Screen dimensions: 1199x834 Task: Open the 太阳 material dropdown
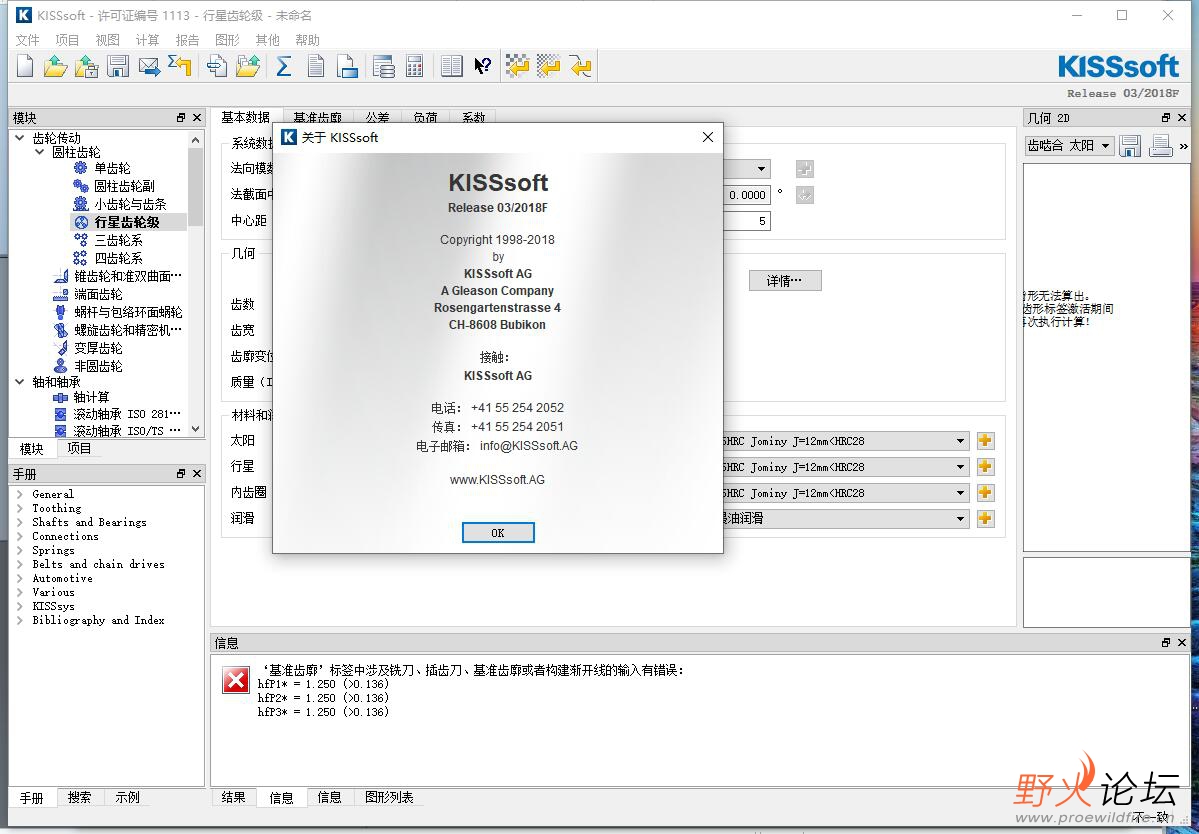pos(960,441)
